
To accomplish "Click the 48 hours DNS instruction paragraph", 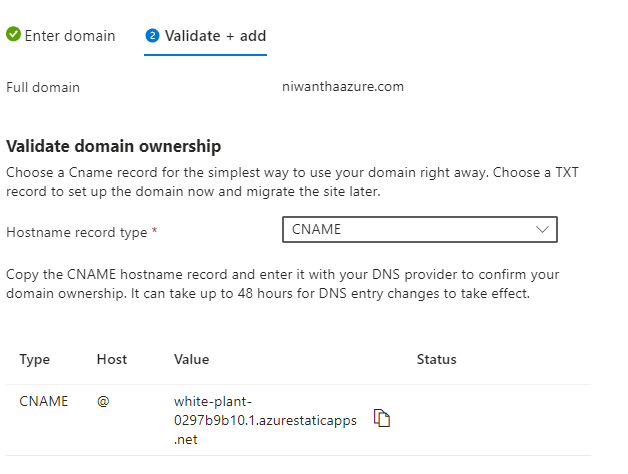I will point(282,283).
